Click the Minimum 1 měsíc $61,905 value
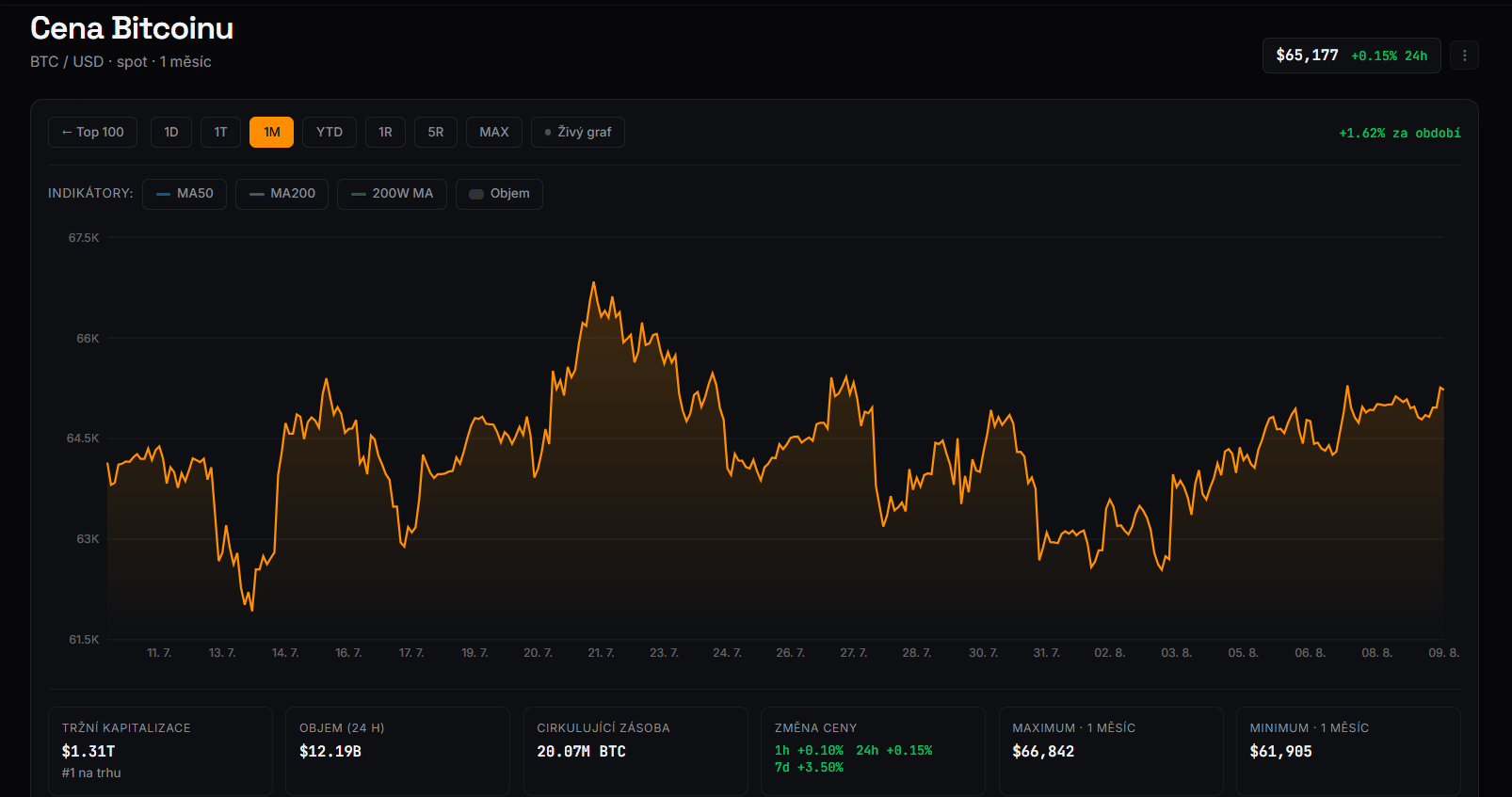Image resolution: width=1512 pixels, height=797 pixels. click(1280, 751)
